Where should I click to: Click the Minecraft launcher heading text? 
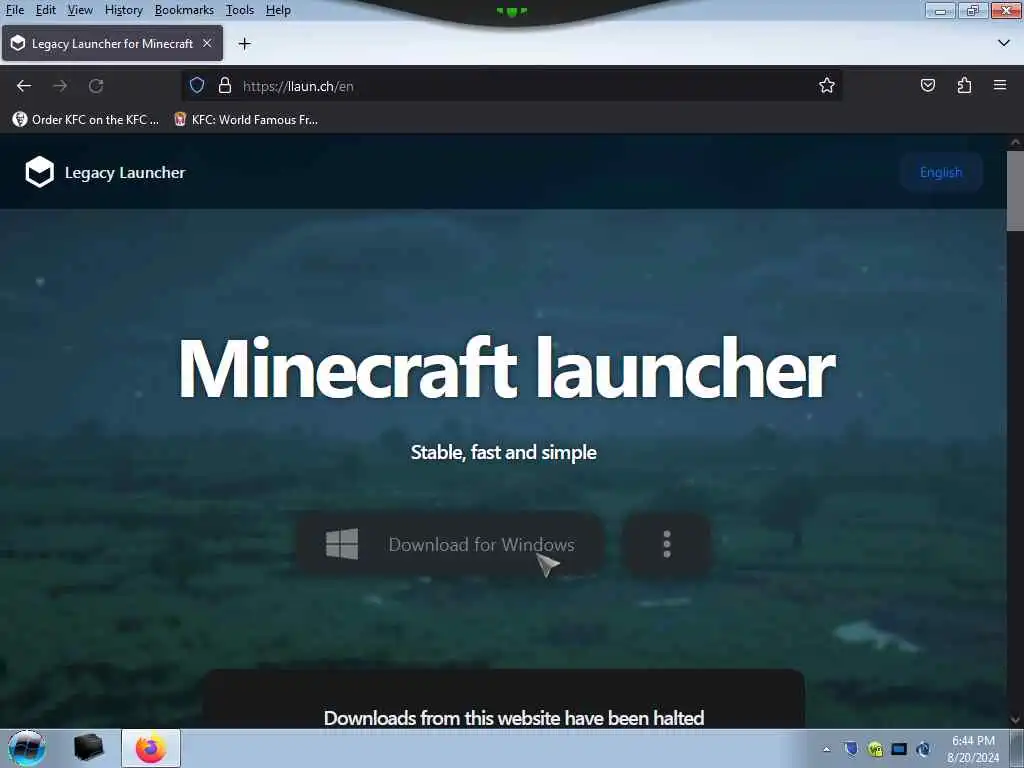(x=507, y=368)
